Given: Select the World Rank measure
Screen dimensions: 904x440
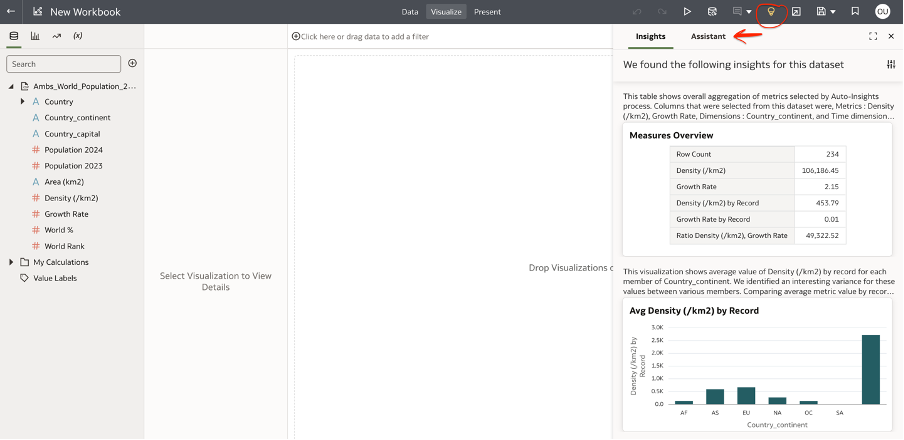Looking at the screenshot, I should (64, 246).
